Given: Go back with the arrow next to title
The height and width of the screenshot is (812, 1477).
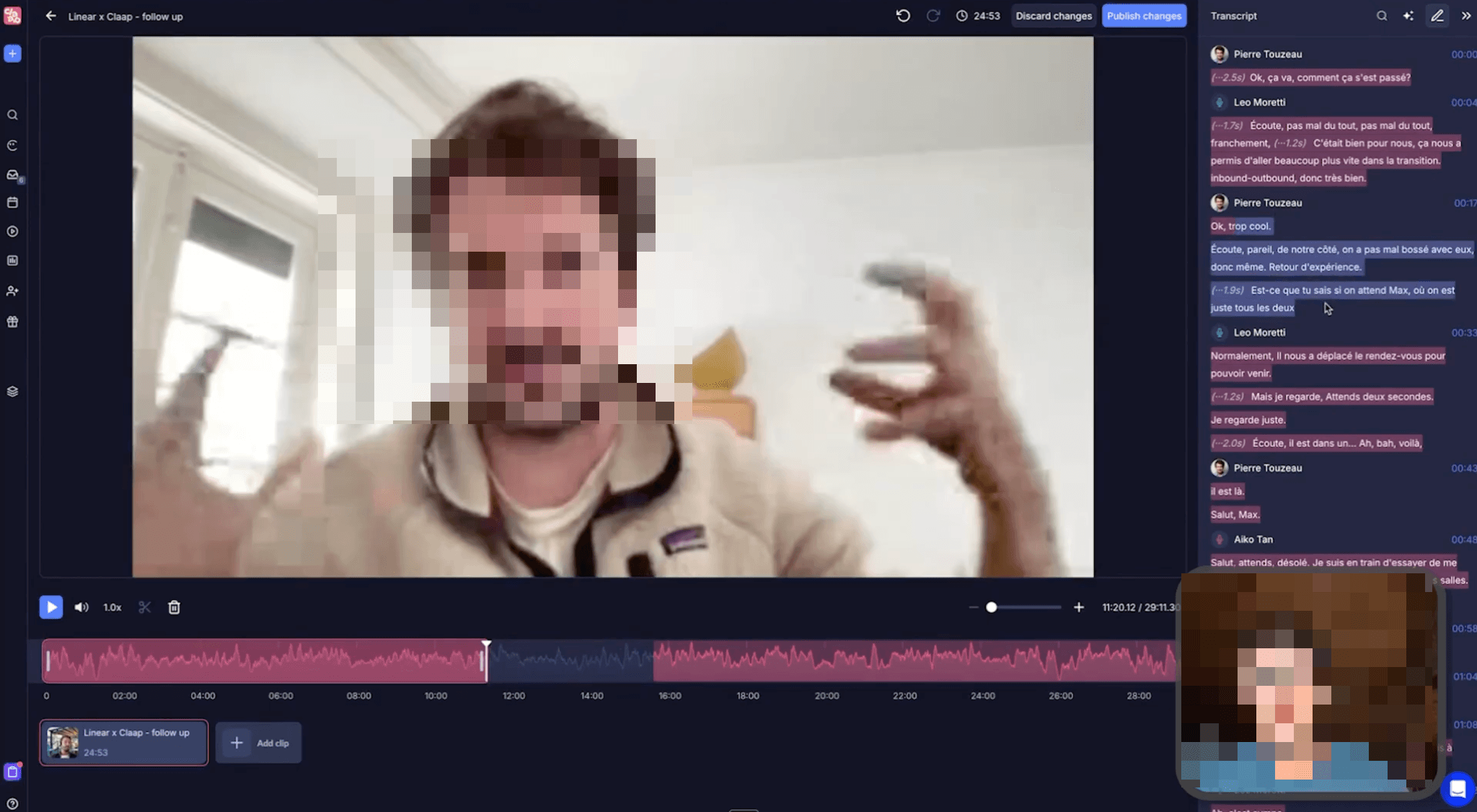Looking at the screenshot, I should (x=50, y=16).
